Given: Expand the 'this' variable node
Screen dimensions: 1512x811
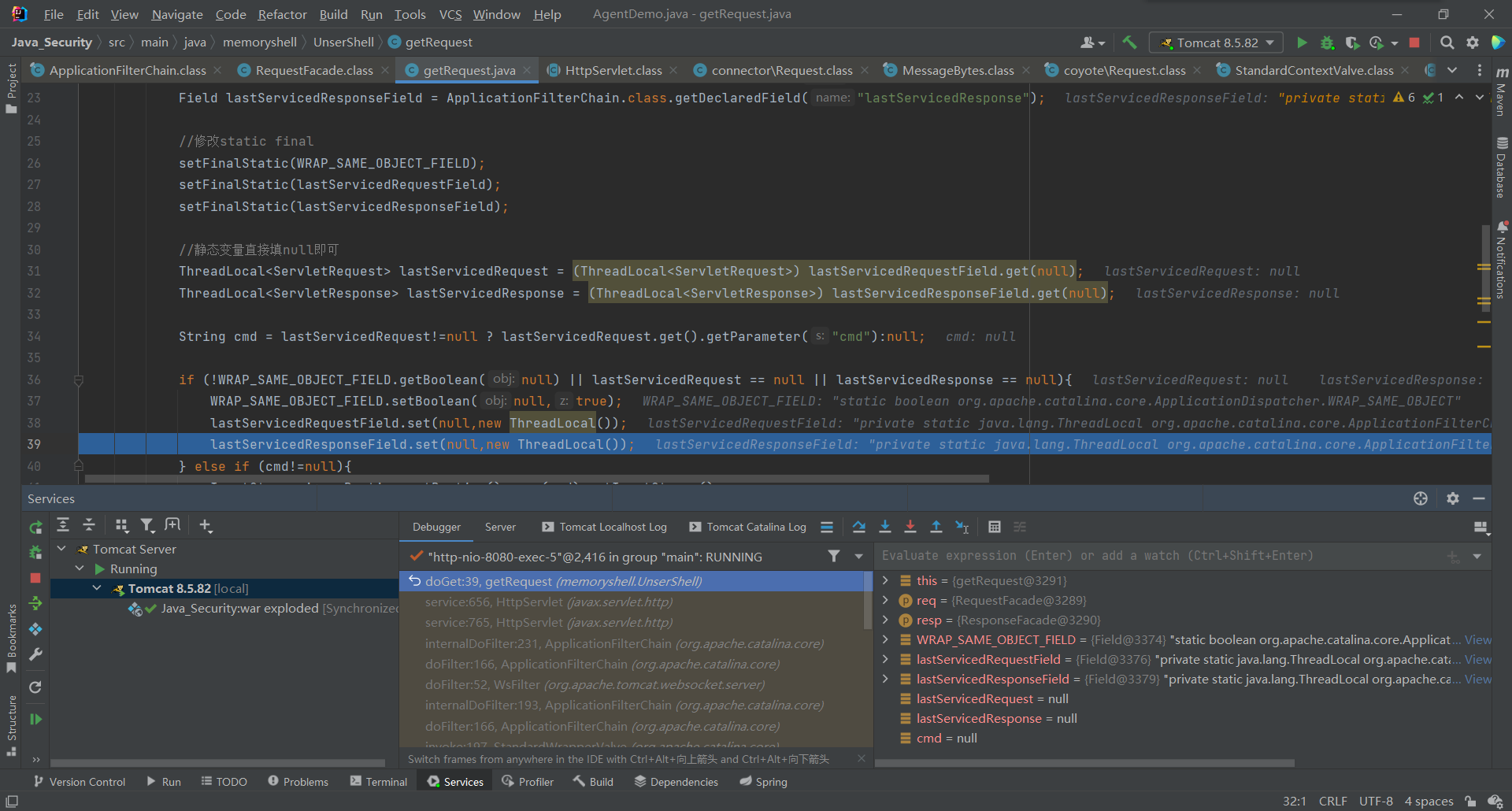Looking at the screenshot, I should click(x=885, y=580).
